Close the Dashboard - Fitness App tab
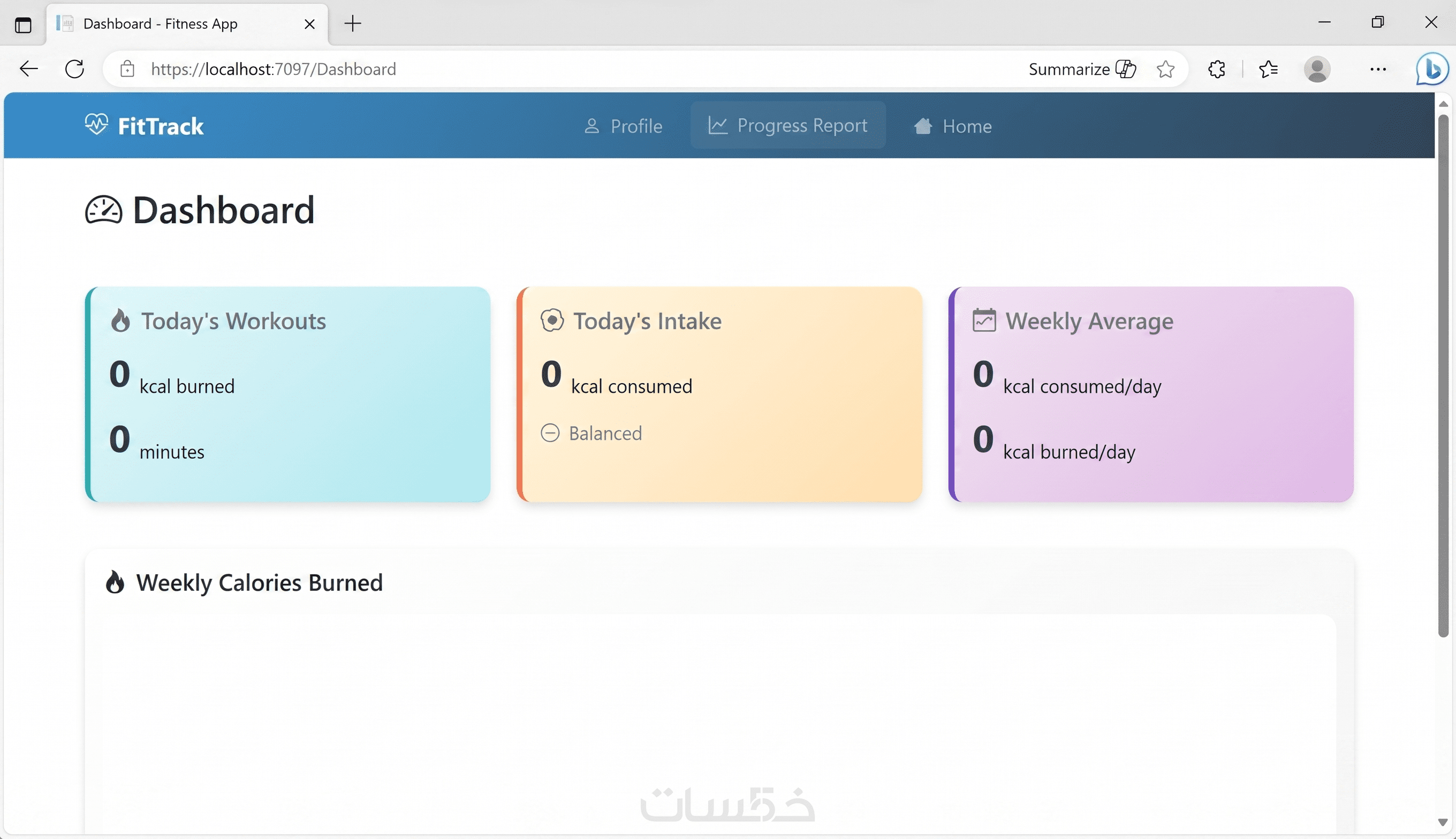Image resolution: width=1456 pixels, height=839 pixels. click(309, 24)
